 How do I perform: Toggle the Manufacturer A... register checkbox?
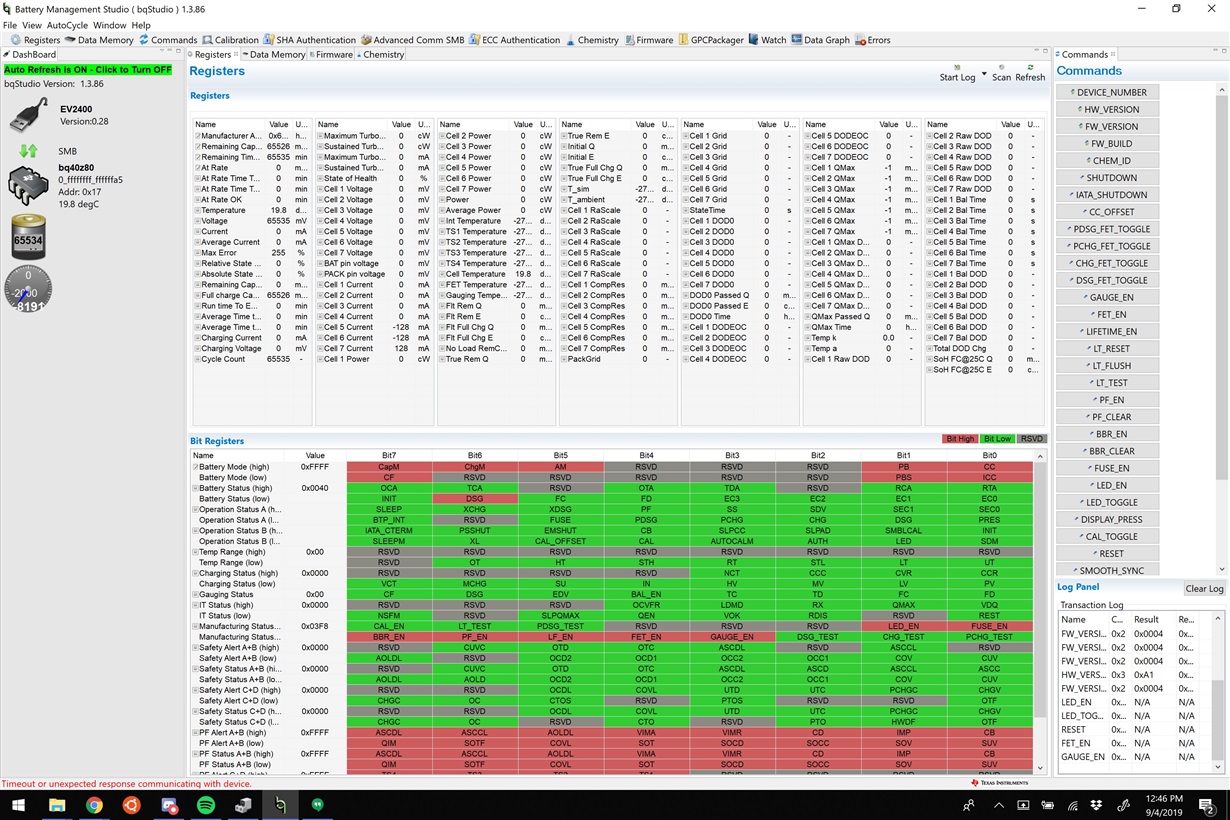pyautogui.click(x=198, y=136)
